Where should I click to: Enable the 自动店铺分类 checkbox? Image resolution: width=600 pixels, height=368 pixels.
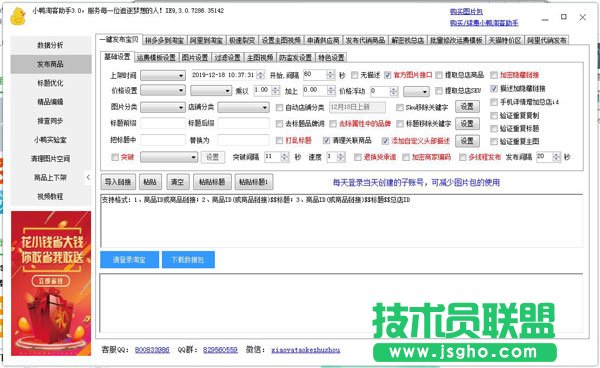point(279,108)
